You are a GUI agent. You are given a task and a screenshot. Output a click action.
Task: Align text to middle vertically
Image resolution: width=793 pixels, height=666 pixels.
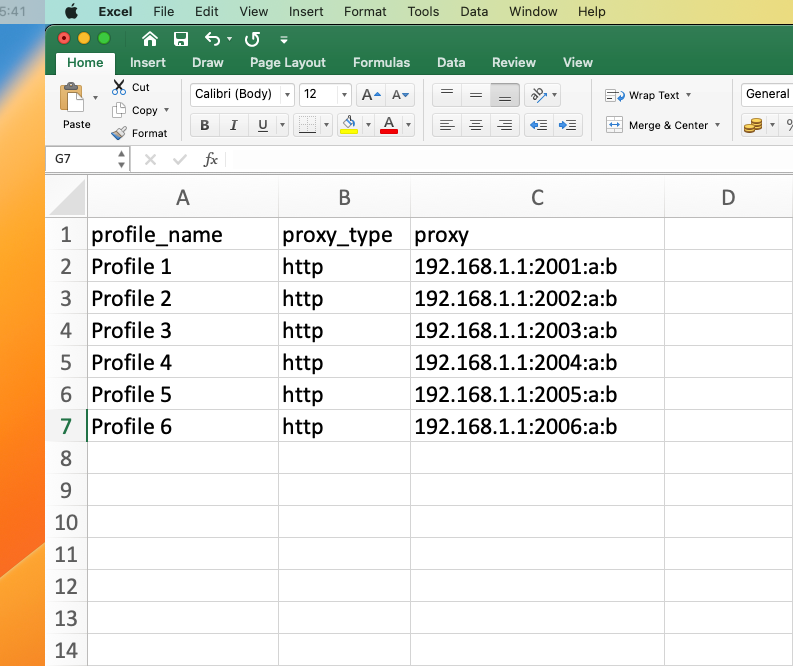475,95
